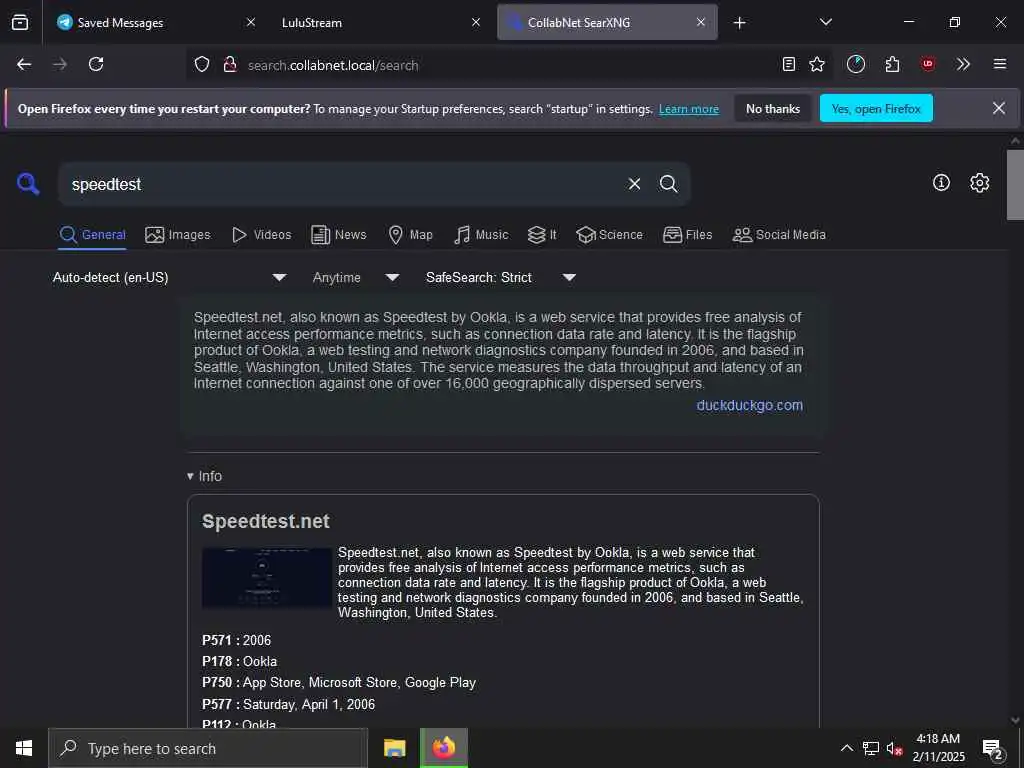Switch to LuluStream tab
Viewport: 1024px width, 768px height.
(381, 22)
